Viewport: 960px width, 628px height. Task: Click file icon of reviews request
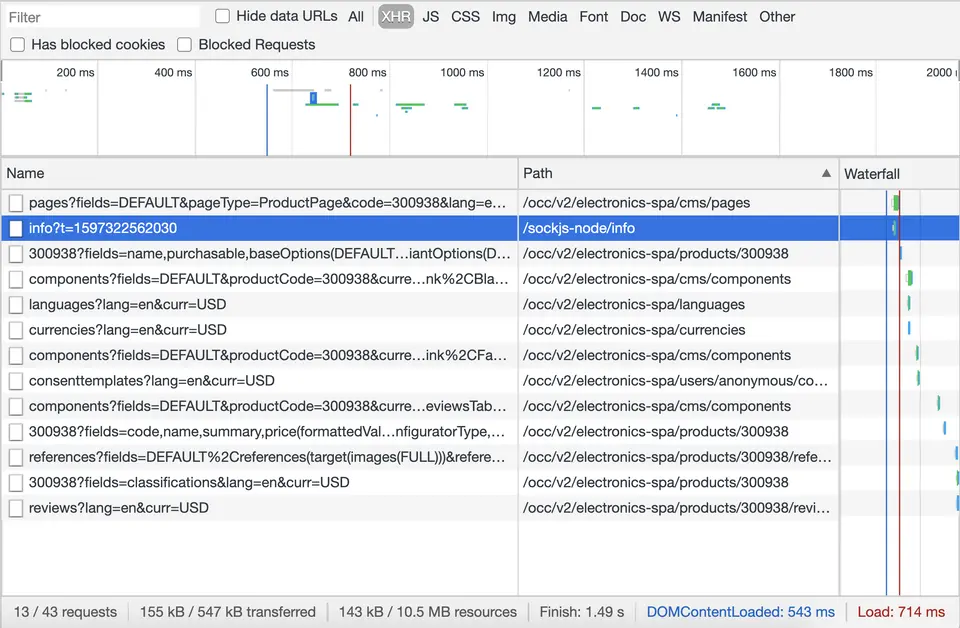(x=16, y=508)
